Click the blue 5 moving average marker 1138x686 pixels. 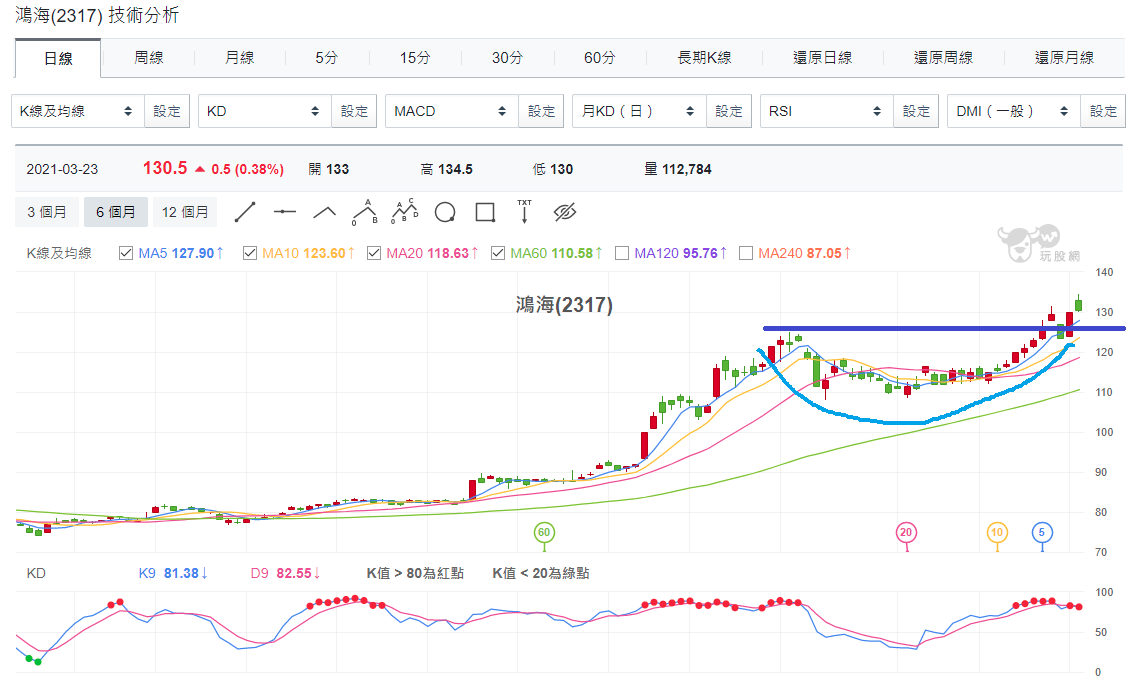tap(1042, 533)
